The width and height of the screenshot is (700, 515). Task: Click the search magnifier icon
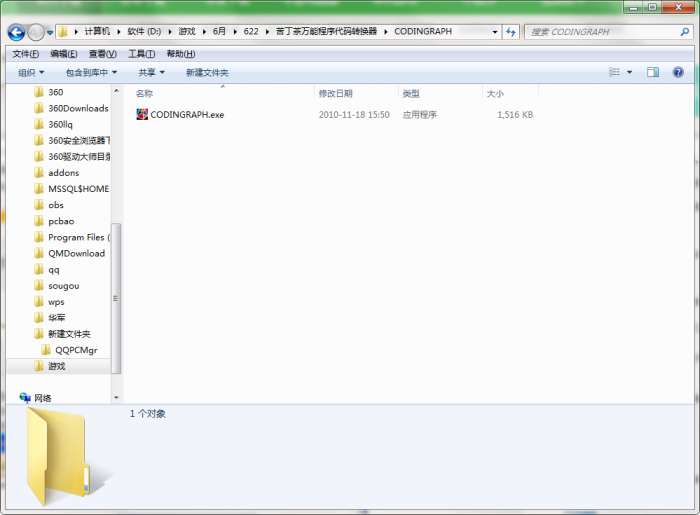coord(684,32)
